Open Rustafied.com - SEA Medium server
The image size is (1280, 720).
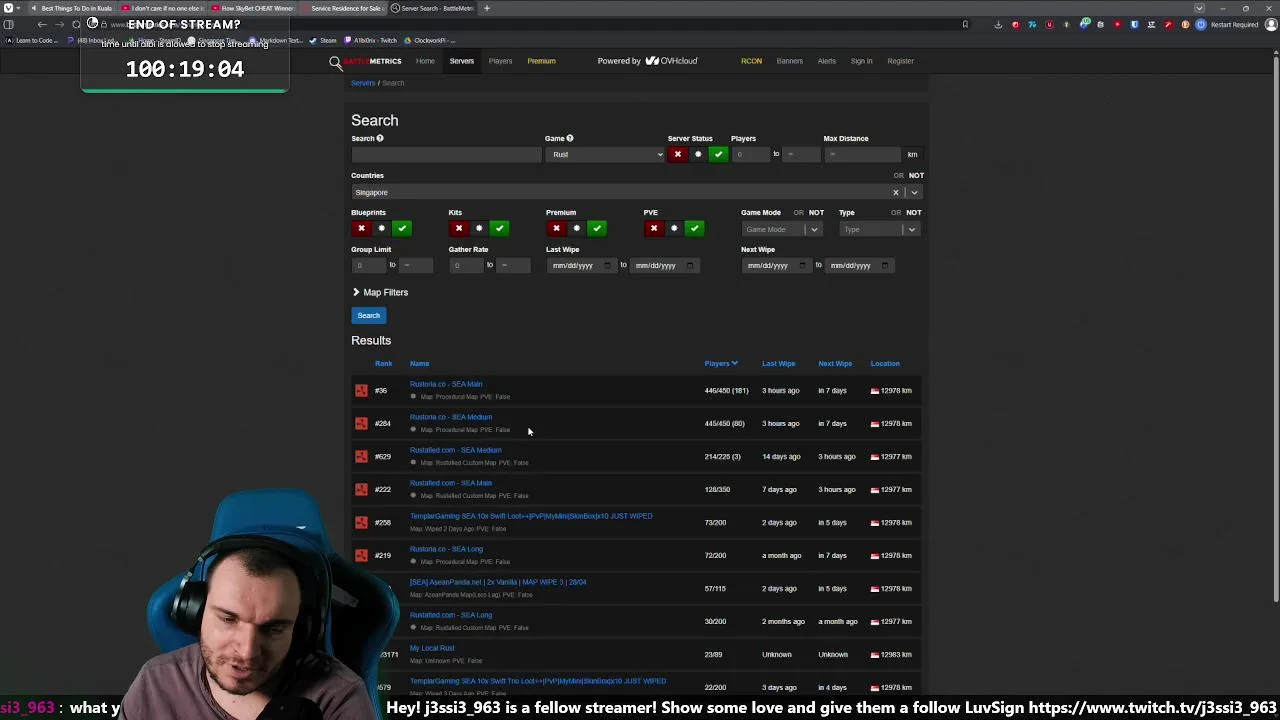point(456,450)
